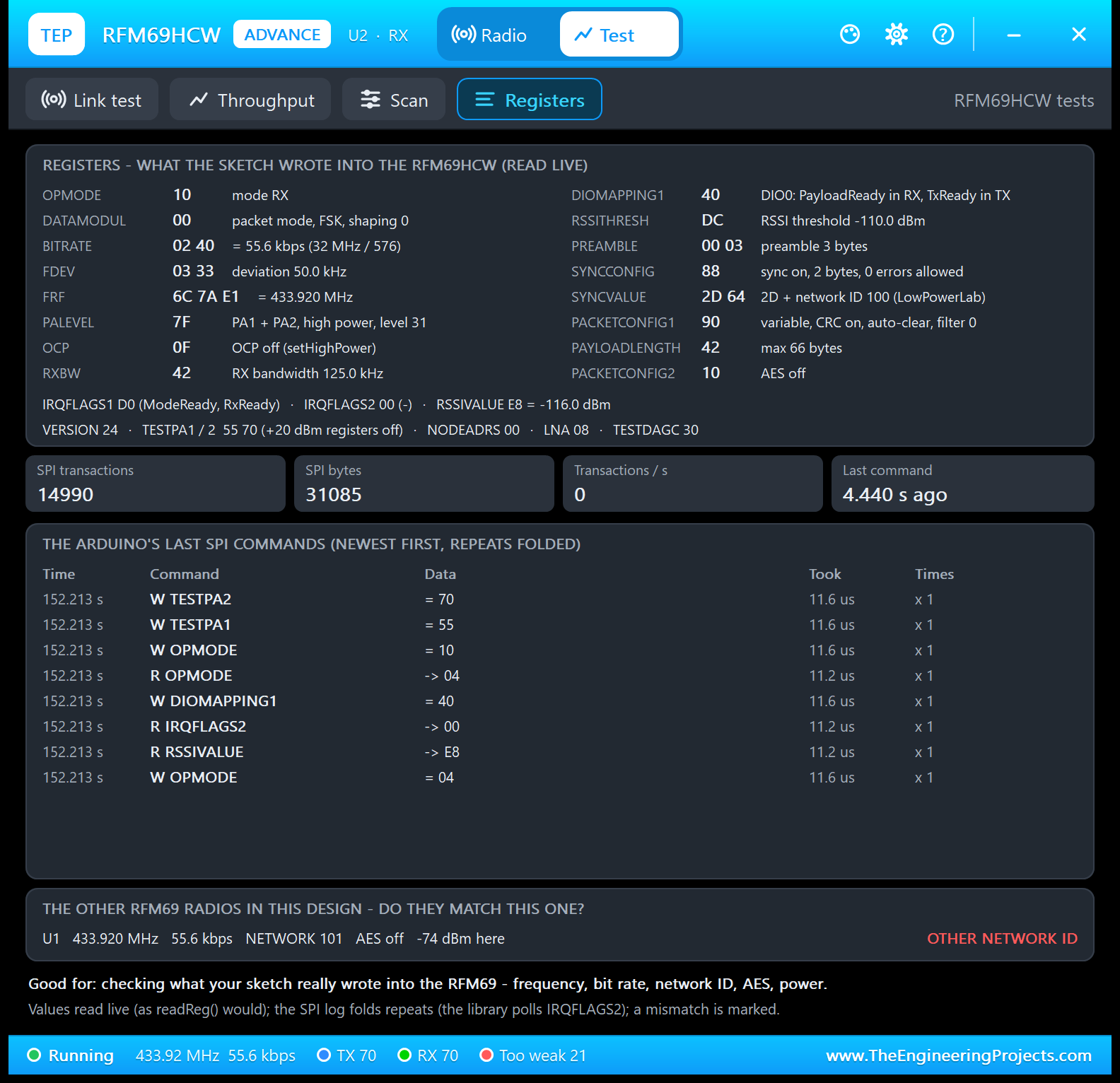Open the Throughput tab
This screenshot has height=1083, width=1120.
[250, 100]
